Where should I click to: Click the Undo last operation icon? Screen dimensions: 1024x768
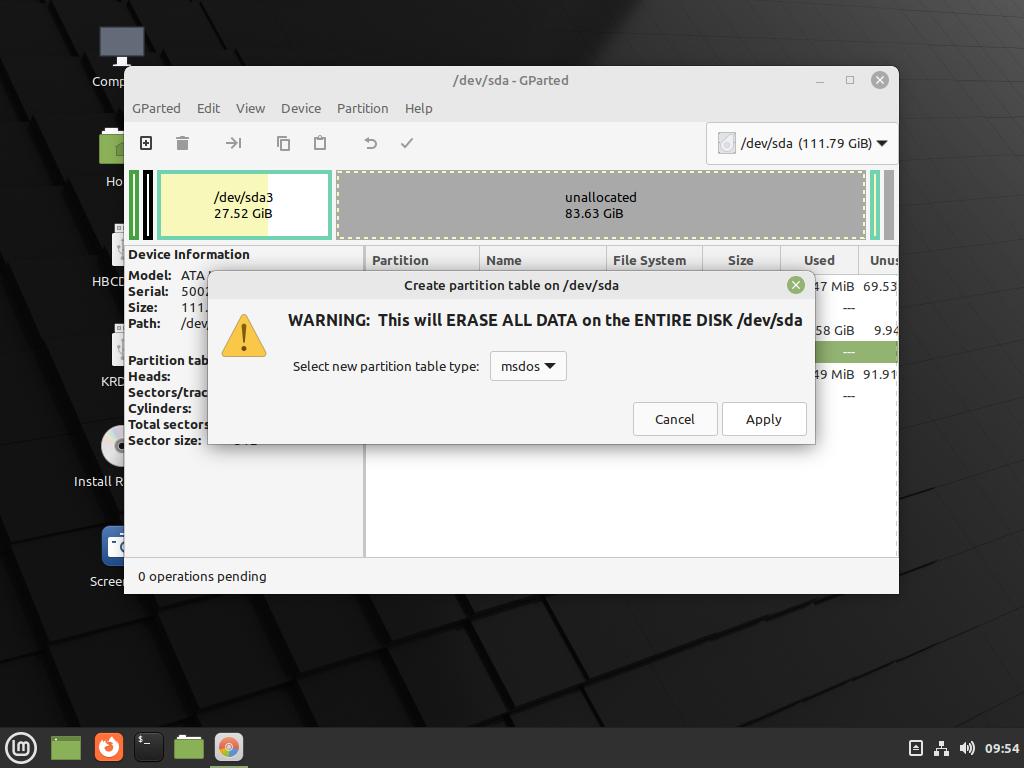pos(370,143)
